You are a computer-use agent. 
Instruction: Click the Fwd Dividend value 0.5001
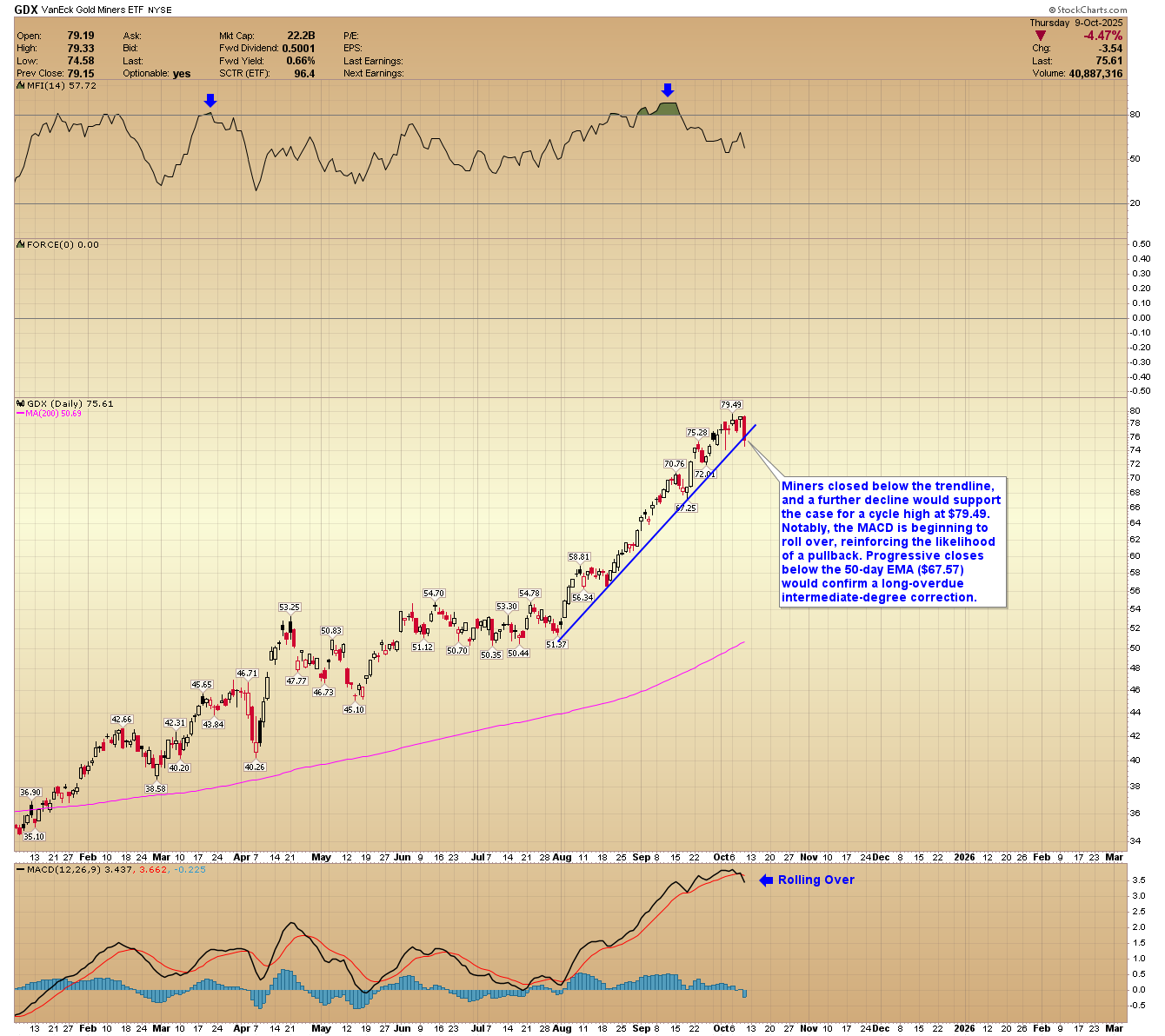pos(298,49)
